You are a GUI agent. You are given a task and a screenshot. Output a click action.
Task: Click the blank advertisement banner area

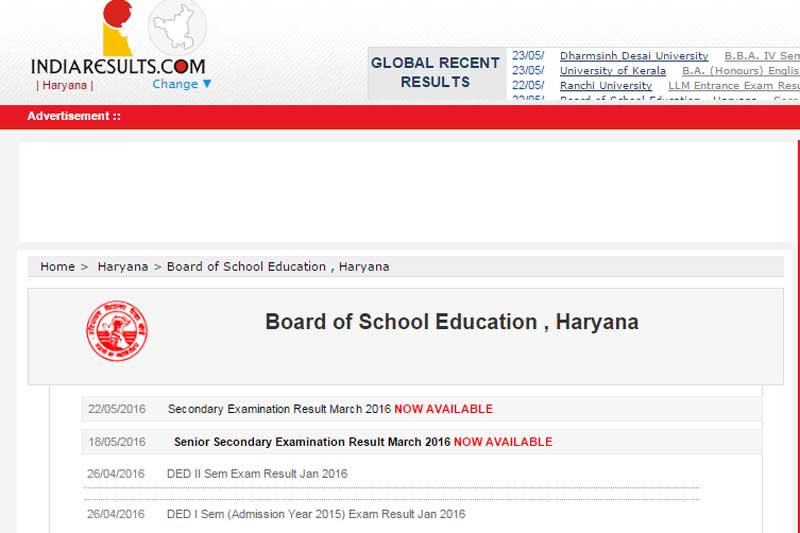[400, 190]
